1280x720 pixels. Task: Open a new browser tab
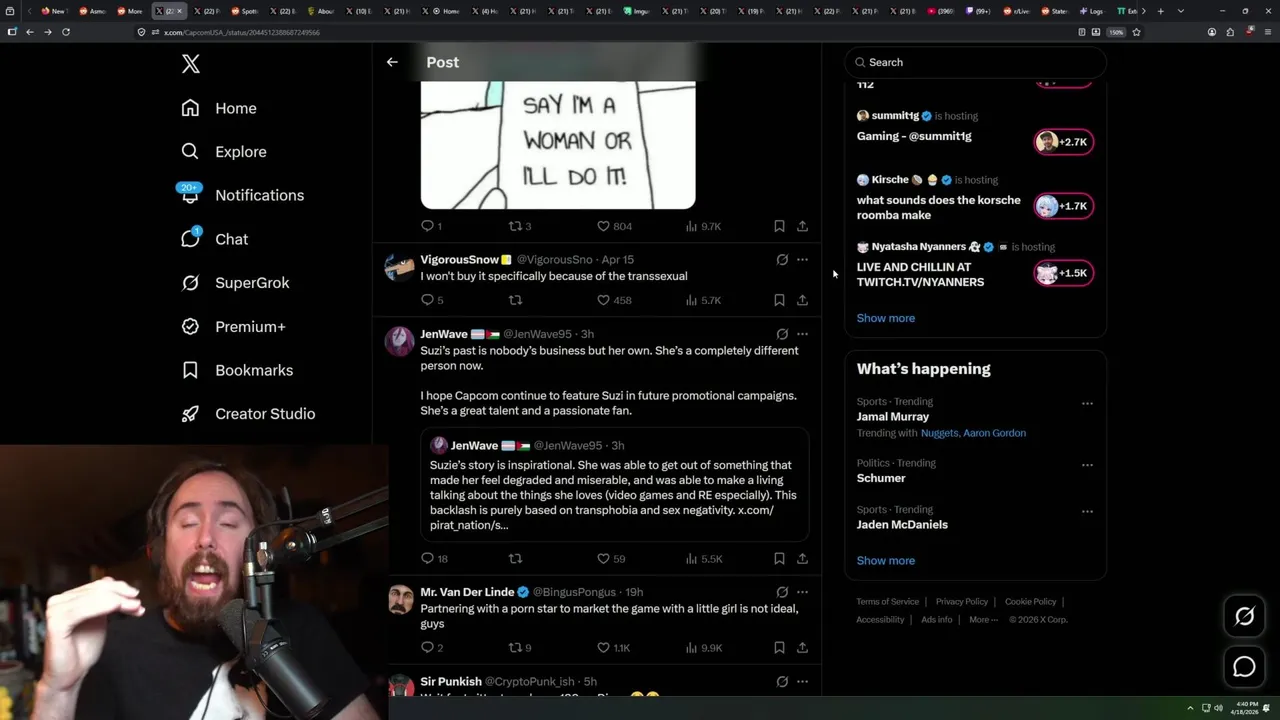click(x=1160, y=11)
